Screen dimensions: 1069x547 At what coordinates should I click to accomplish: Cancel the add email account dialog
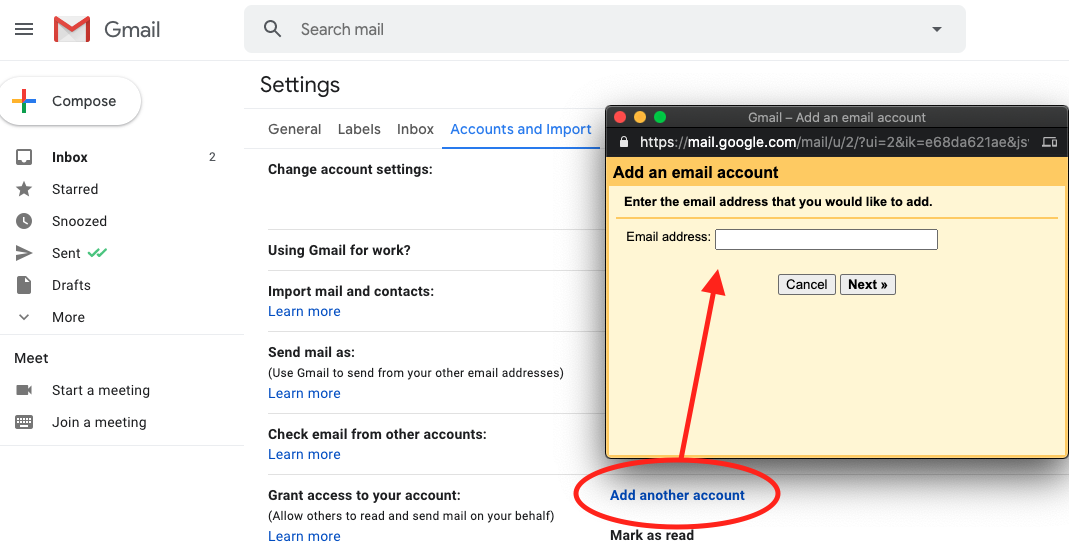pyautogui.click(x=806, y=284)
